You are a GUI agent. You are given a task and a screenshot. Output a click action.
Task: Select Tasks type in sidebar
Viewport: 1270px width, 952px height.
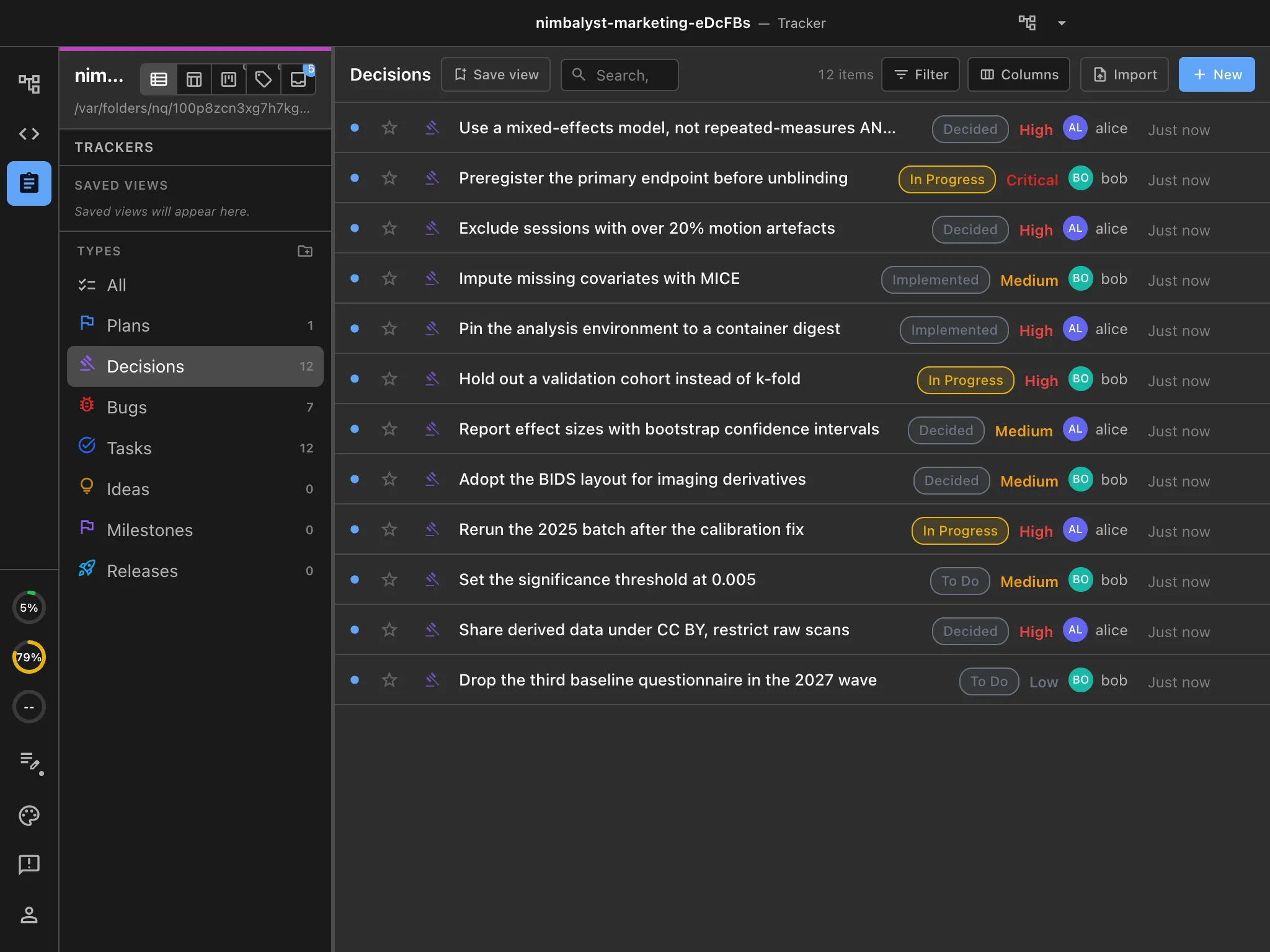click(195, 448)
